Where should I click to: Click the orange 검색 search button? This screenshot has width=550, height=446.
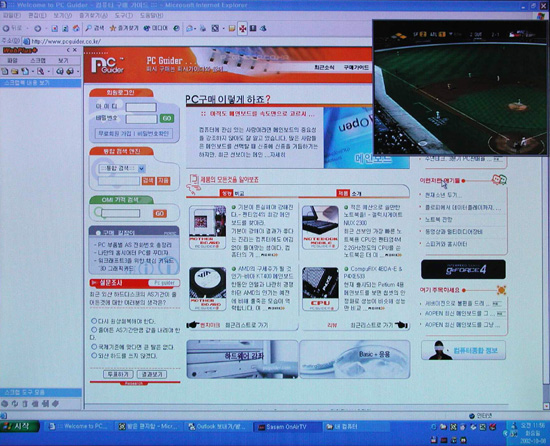[x=148, y=181]
